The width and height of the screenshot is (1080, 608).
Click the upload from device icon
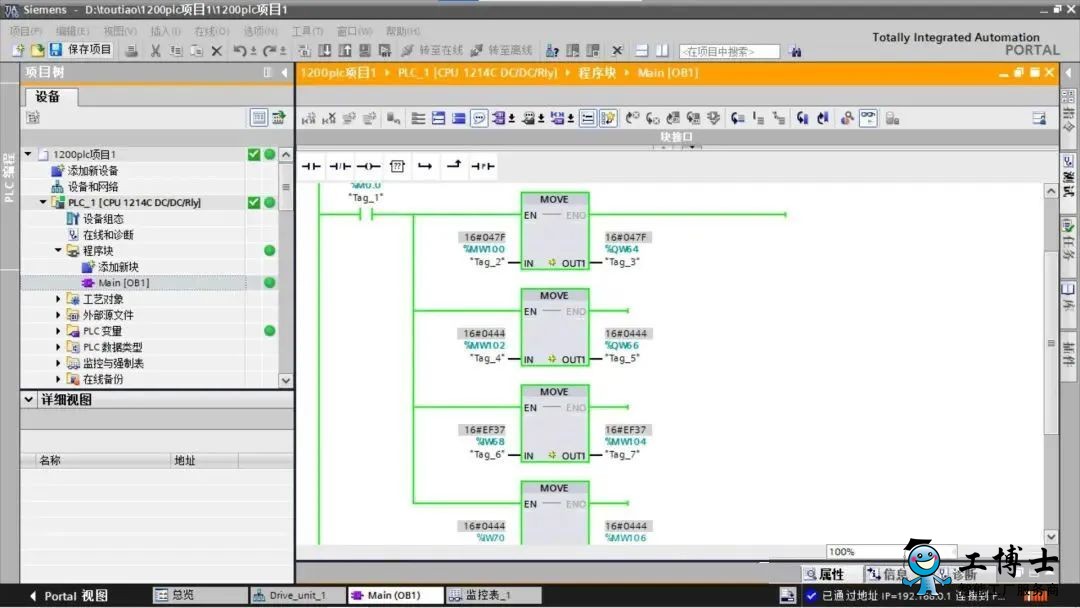tap(345, 51)
